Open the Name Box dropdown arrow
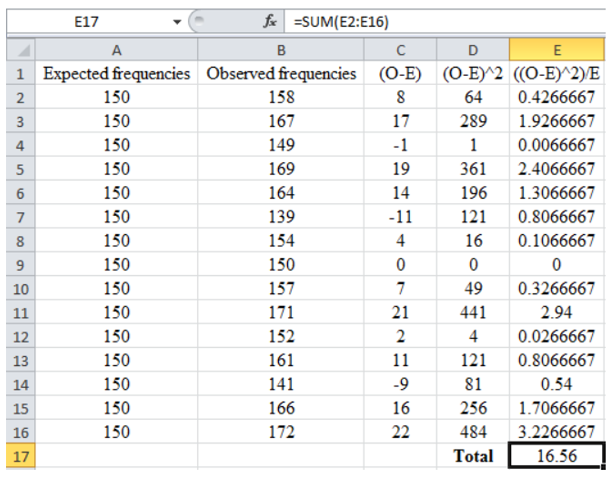Viewport: 606px width, 477px height. click(178, 19)
